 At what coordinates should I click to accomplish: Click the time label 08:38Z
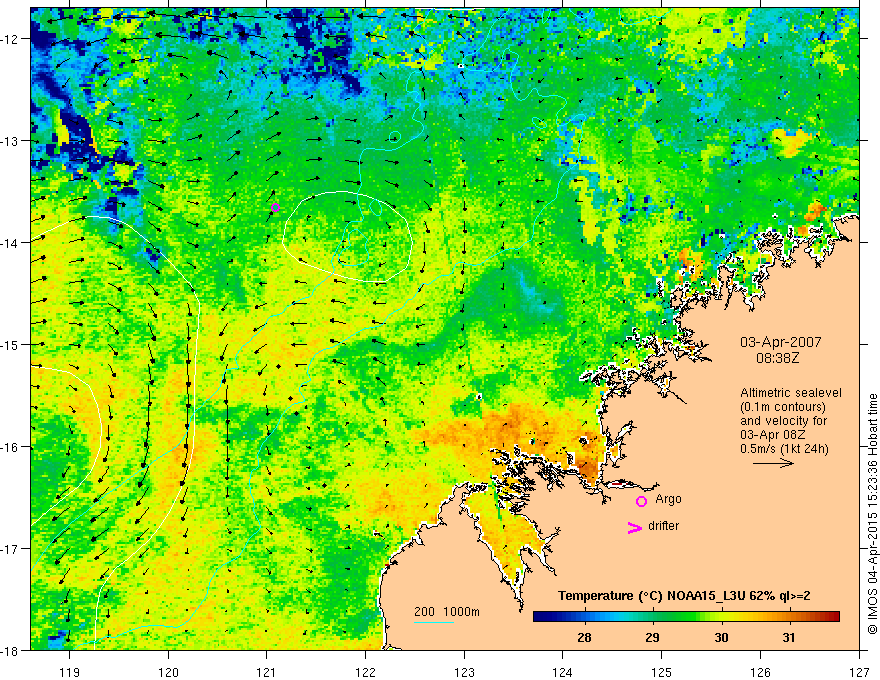click(x=777, y=357)
